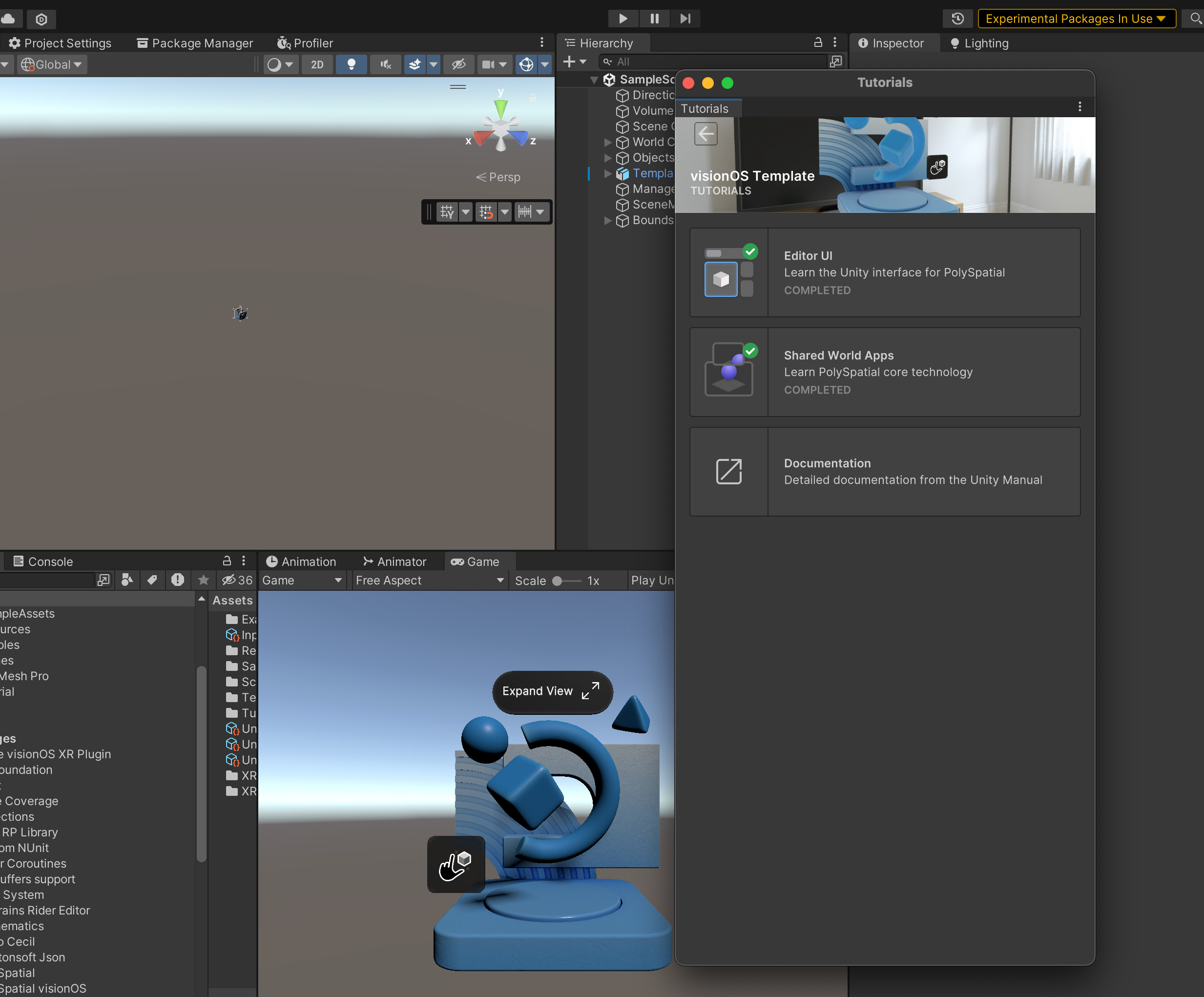Viewport: 1204px width, 997px height.
Task: Click the Pause button in the toolbar
Action: coord(654,19)
